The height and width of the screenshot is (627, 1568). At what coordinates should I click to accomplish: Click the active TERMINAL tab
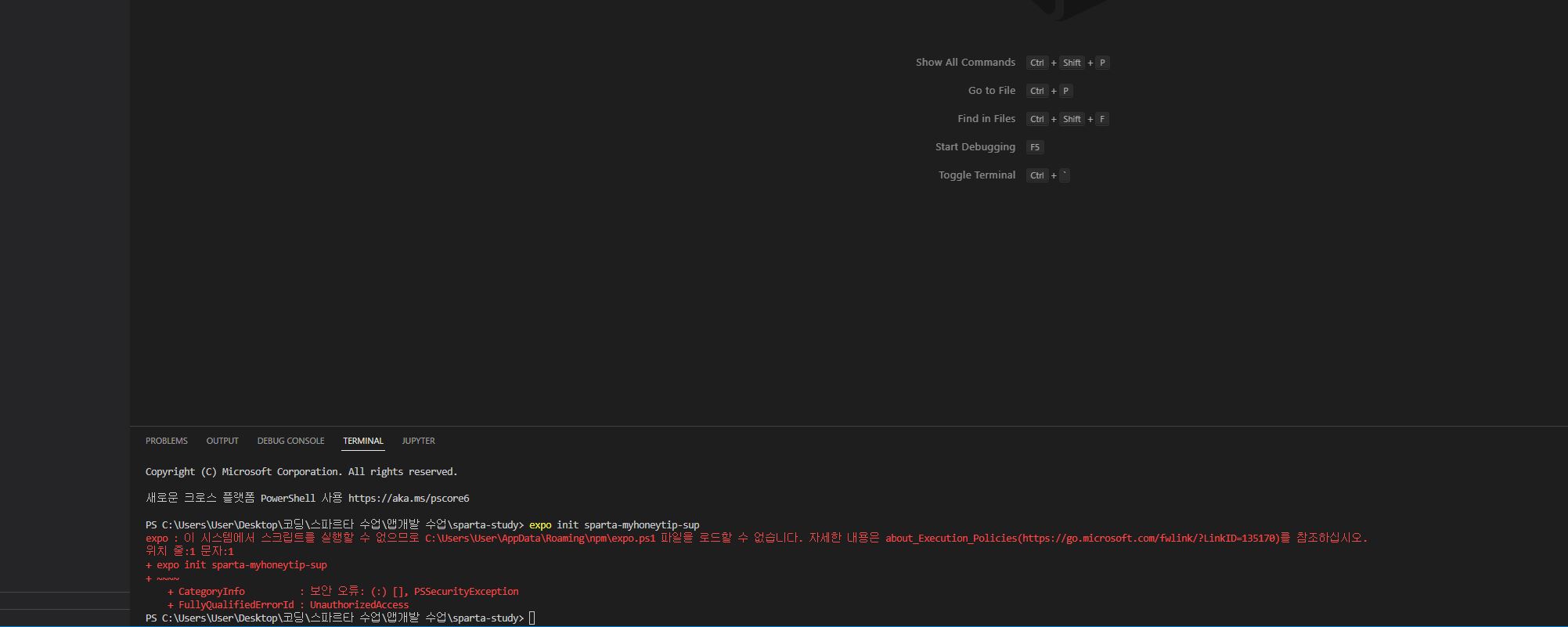click(363, 441)
